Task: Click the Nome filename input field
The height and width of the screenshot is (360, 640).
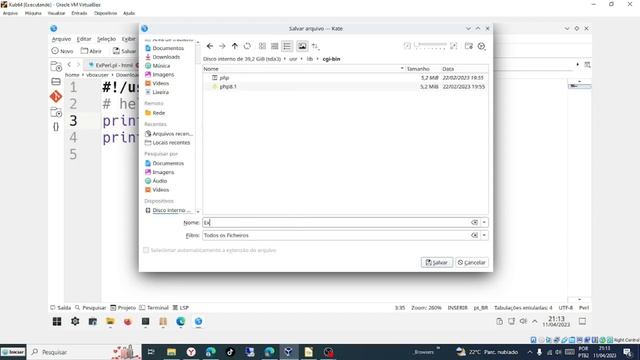Action: point(336,222)
